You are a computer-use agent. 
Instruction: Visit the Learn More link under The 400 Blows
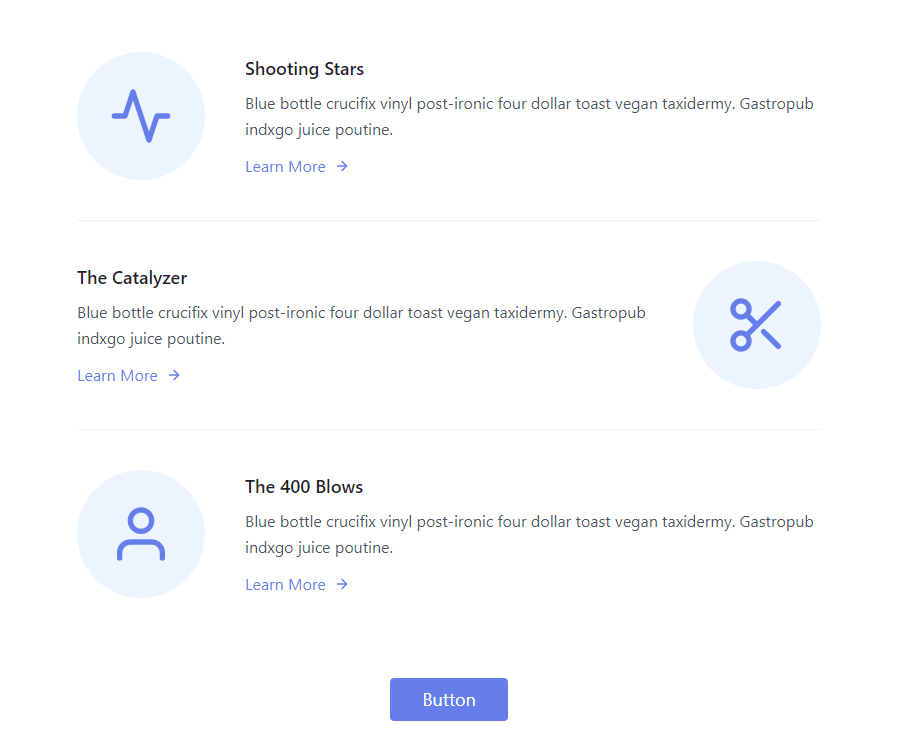point(286,585)
